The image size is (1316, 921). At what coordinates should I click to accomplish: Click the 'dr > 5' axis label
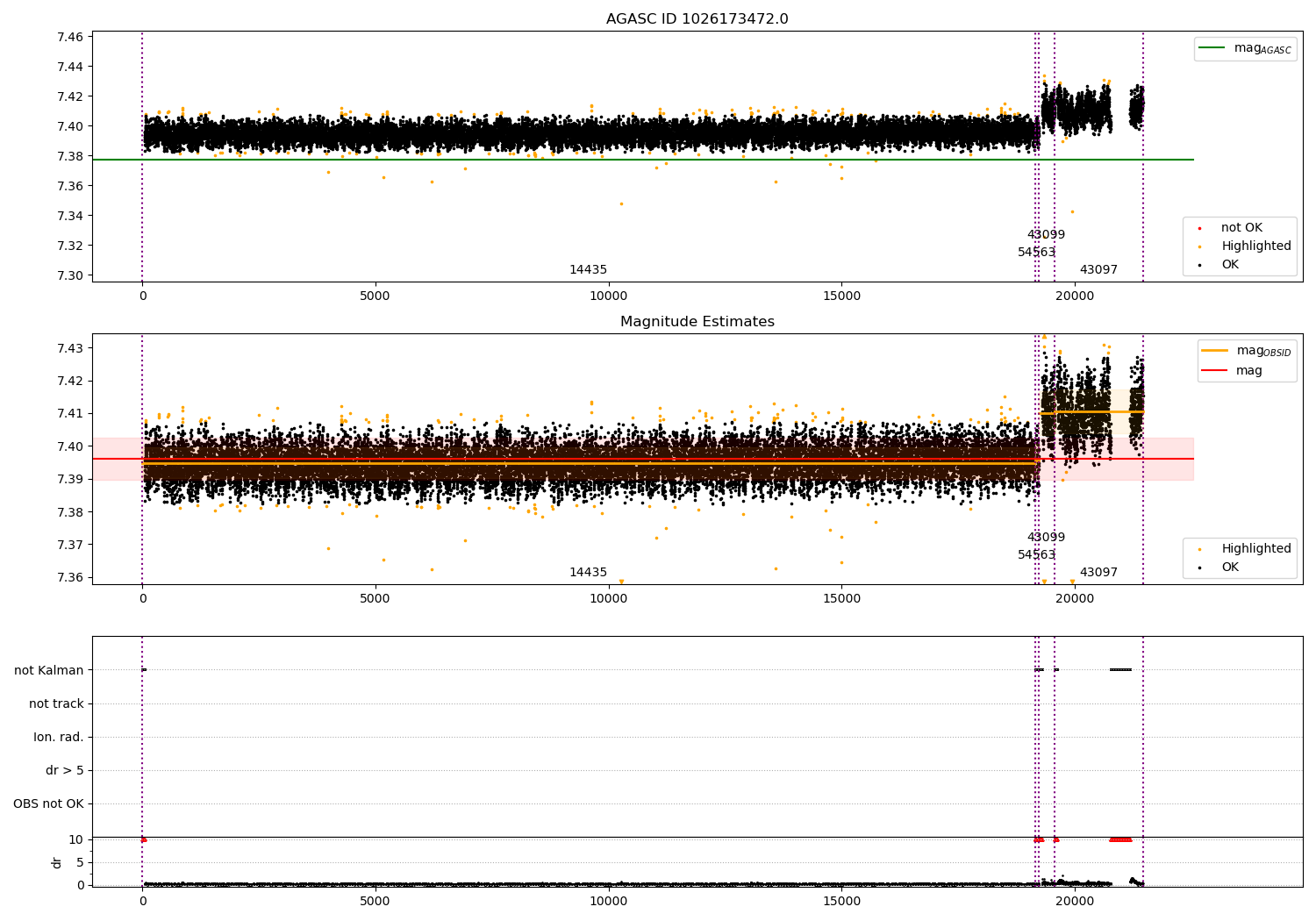click(x=65, y=771)
